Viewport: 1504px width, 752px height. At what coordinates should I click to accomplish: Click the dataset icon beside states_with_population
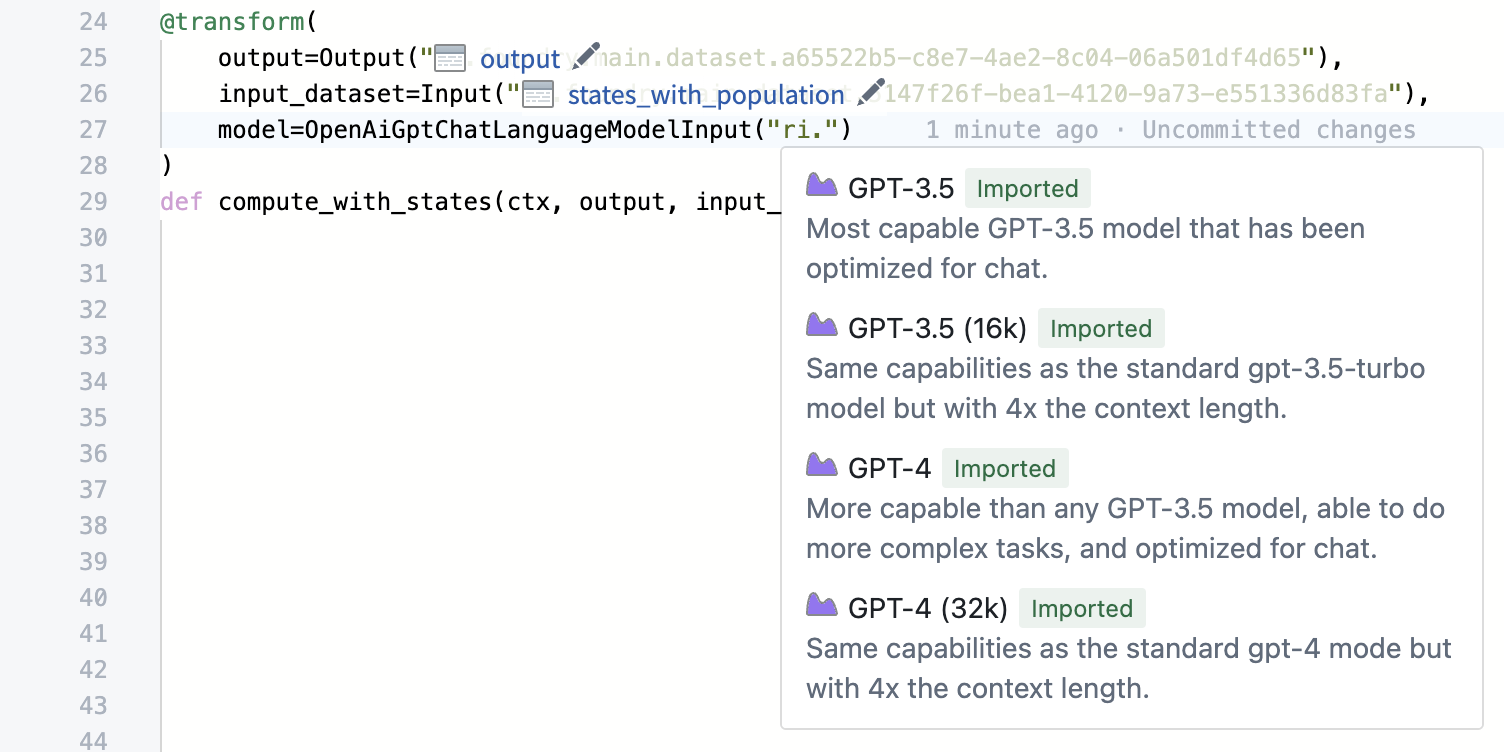tap(538, 95)
